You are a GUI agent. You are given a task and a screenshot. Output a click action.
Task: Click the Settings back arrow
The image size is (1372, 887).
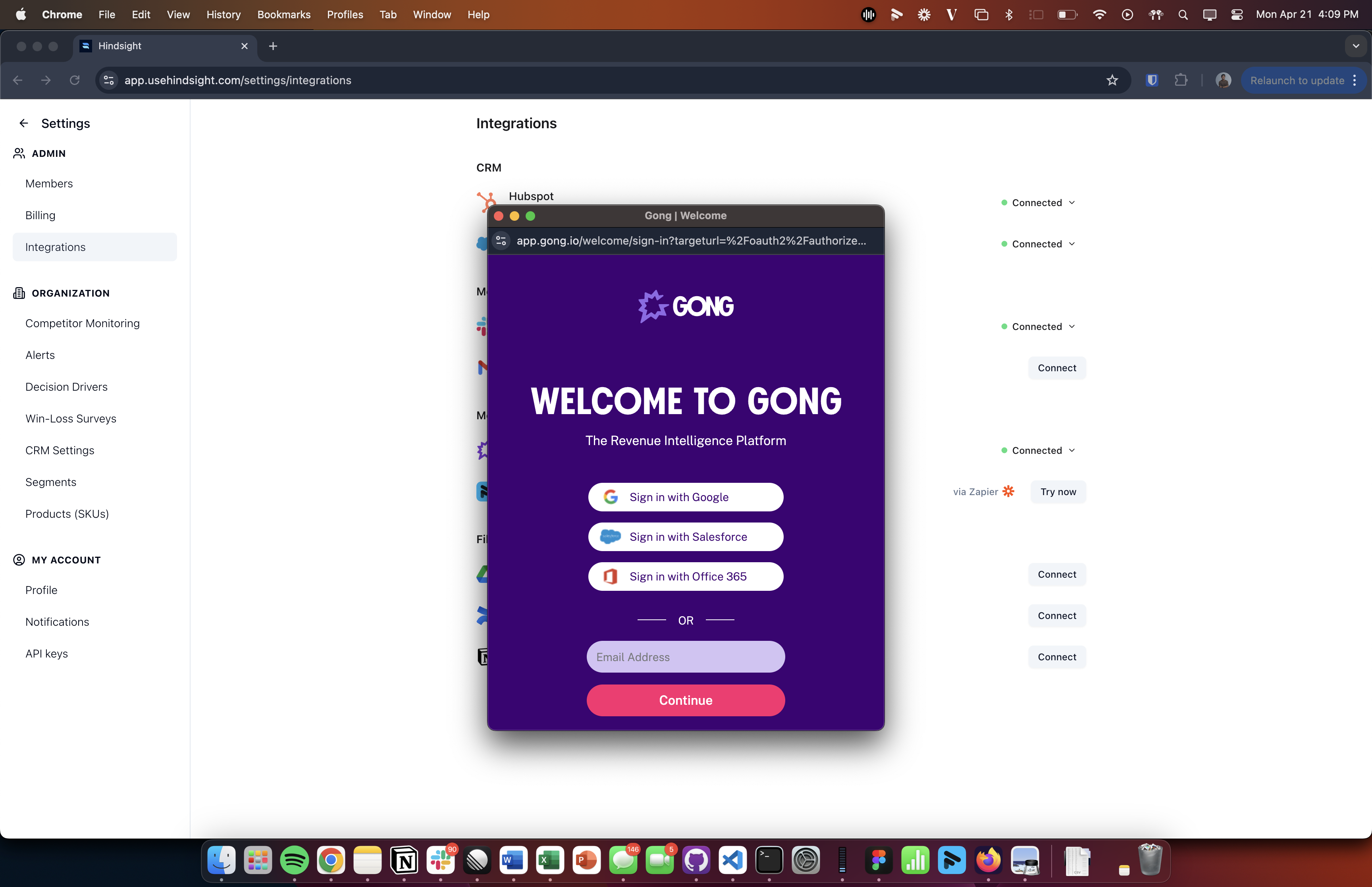pos(23,123)
